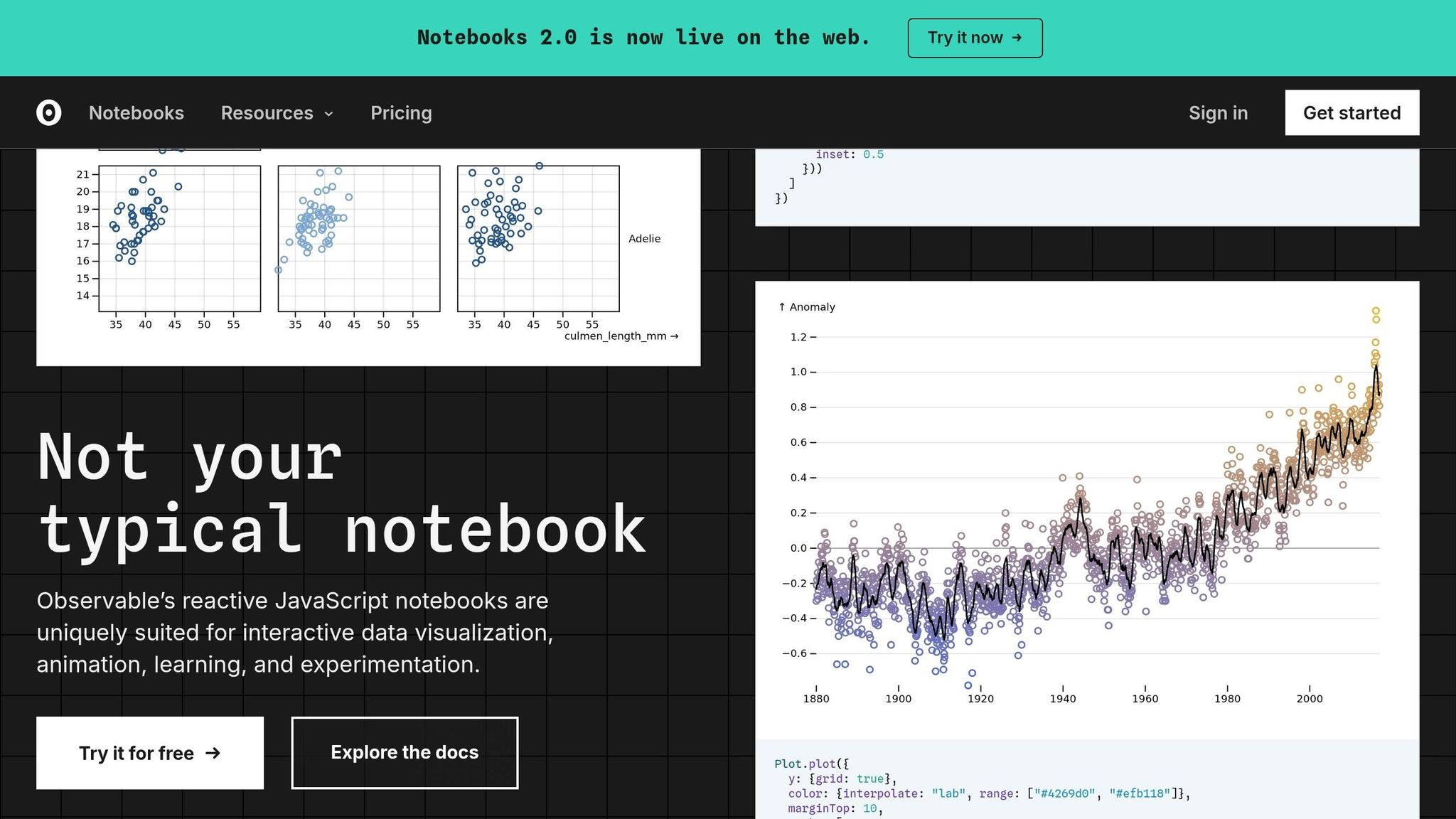Viewport: 1456px width, 819px height.
Task: Click the Anomaly axis label
Action: (807, 307)
